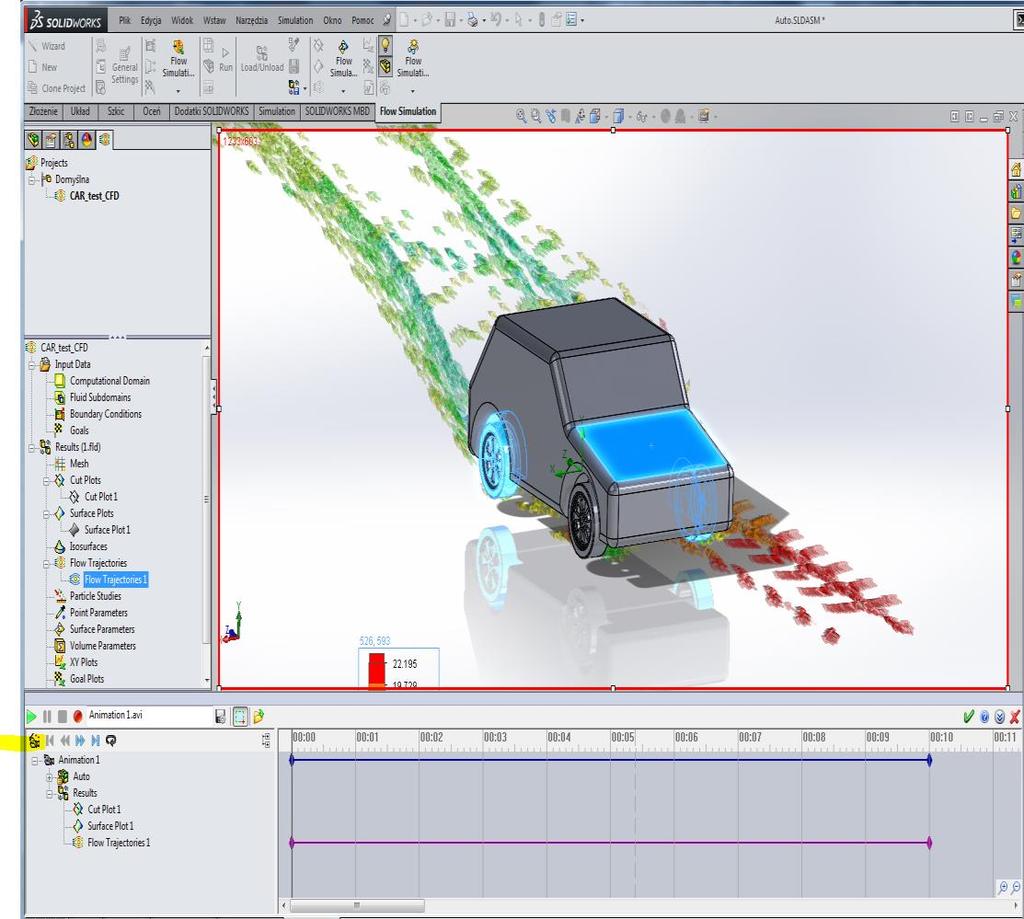Open the FeatureManager design tree tab icon
Viewport: 1024px width, 919px height.
(x=33, y=139)
